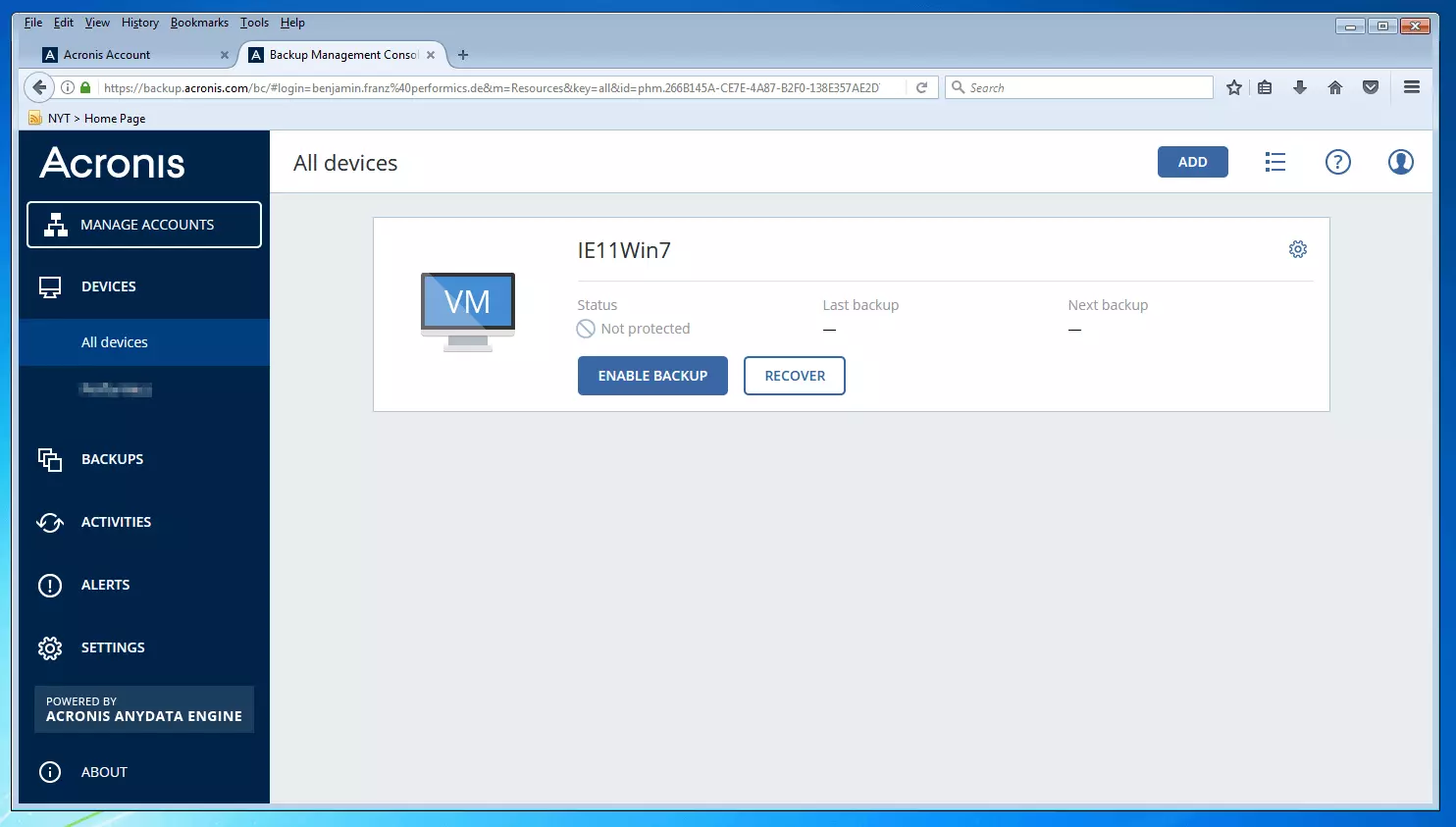Click the Manage Accounts hierarchy icon

pyautogui.click(x=56, y=225)
